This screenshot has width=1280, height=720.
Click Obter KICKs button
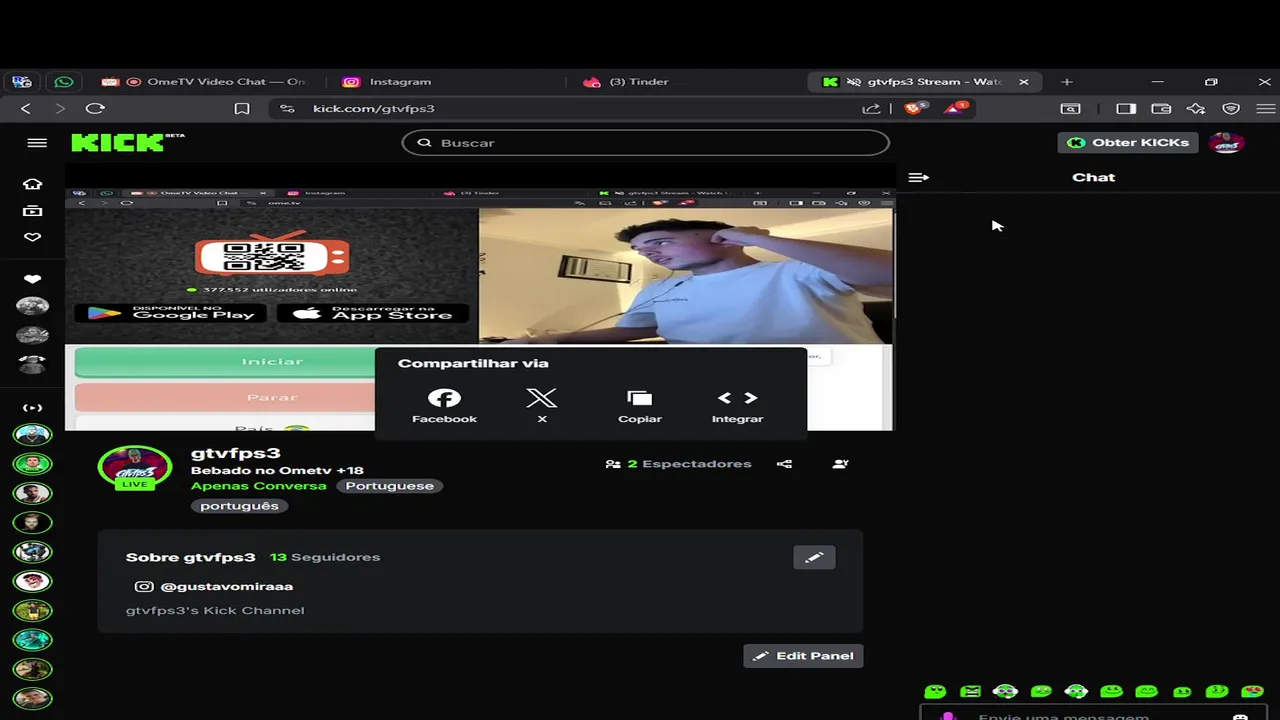(x=1128, y=143)
